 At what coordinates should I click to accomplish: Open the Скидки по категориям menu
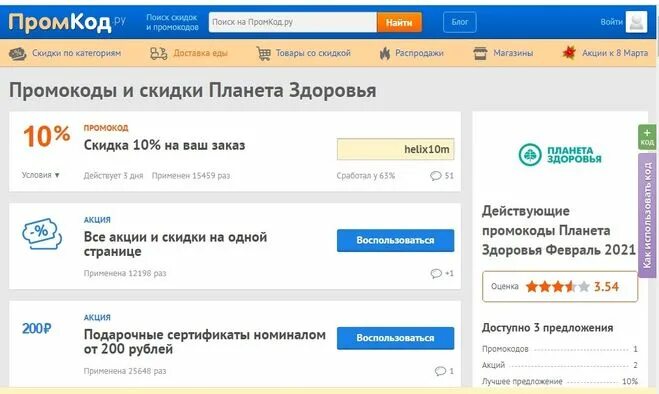coord(76,53)
